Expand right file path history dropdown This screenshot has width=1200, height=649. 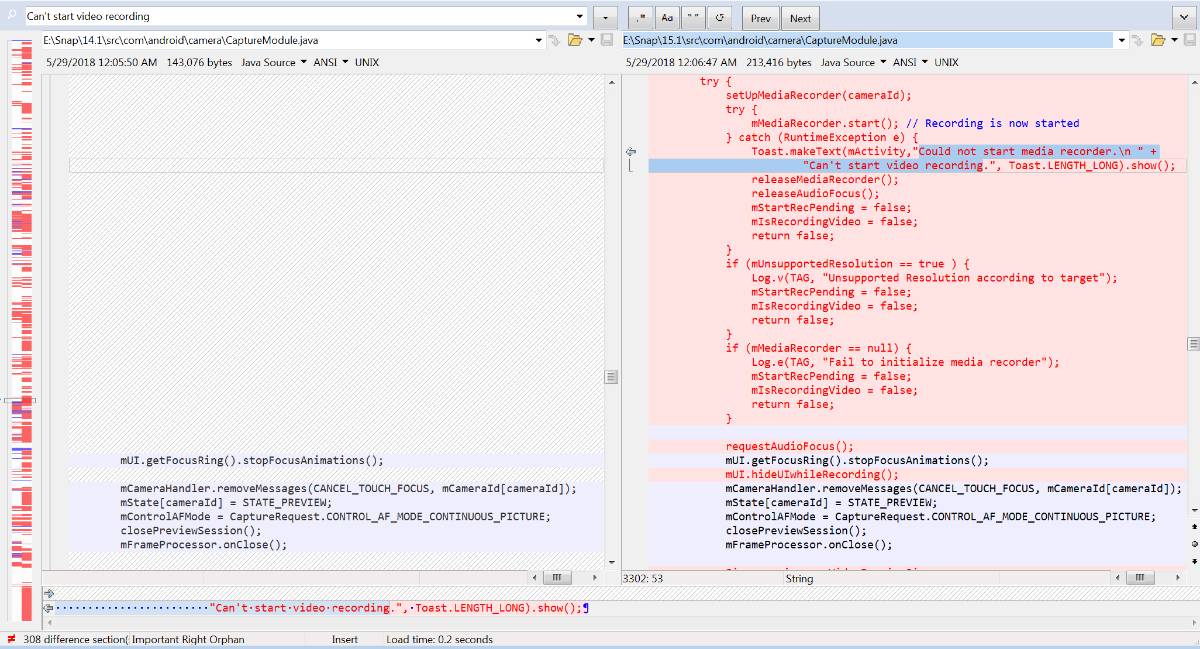[1122, 40]
